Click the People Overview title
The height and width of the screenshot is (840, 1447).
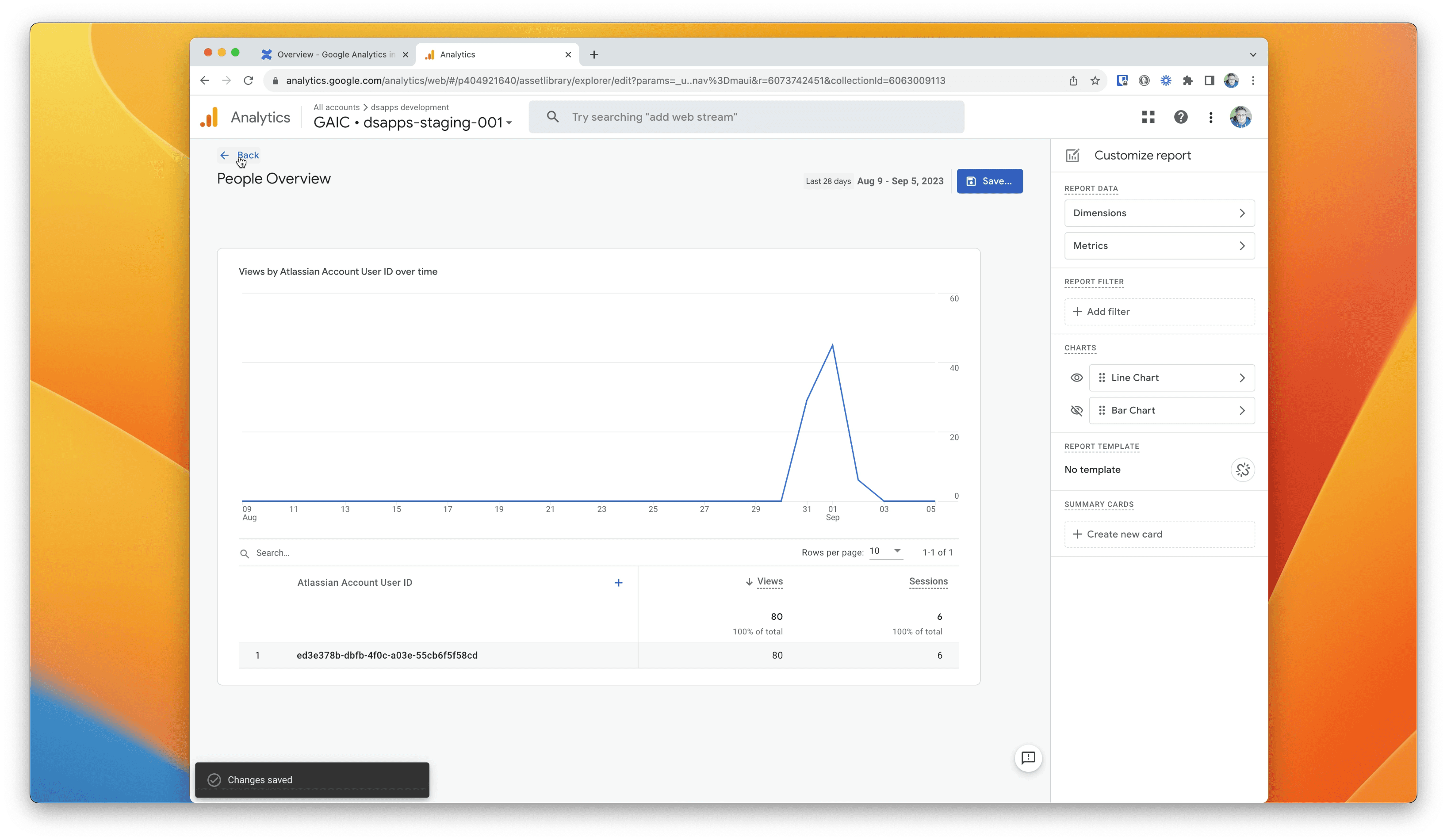point(273,179)
